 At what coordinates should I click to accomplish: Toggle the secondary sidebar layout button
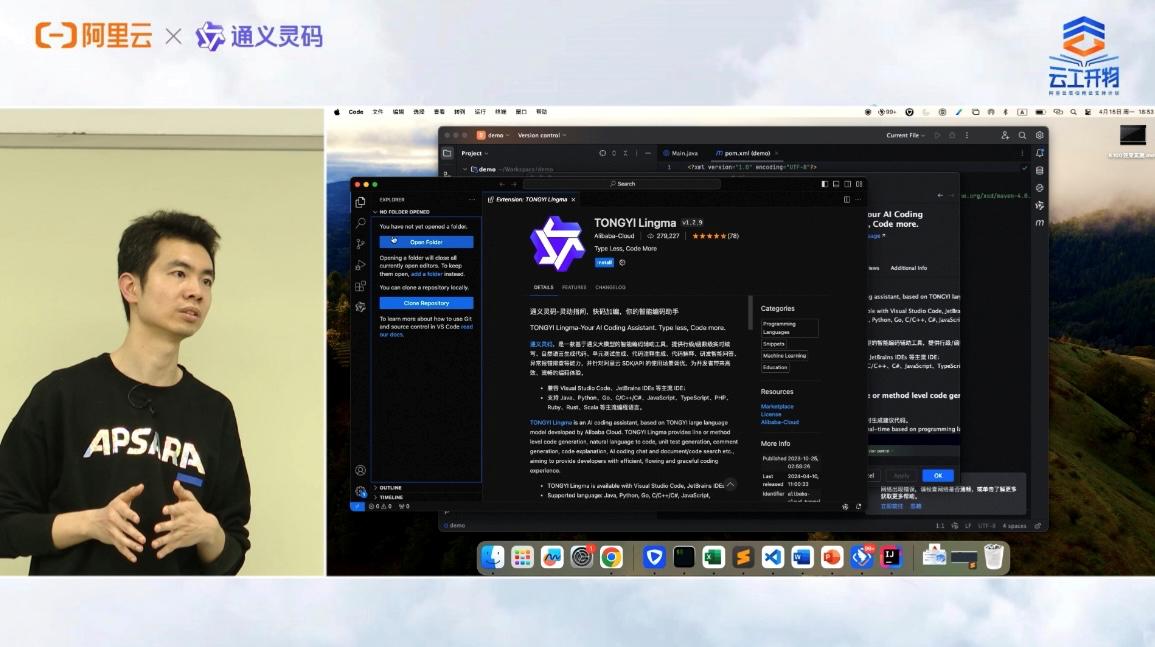[x=848, y=184]
